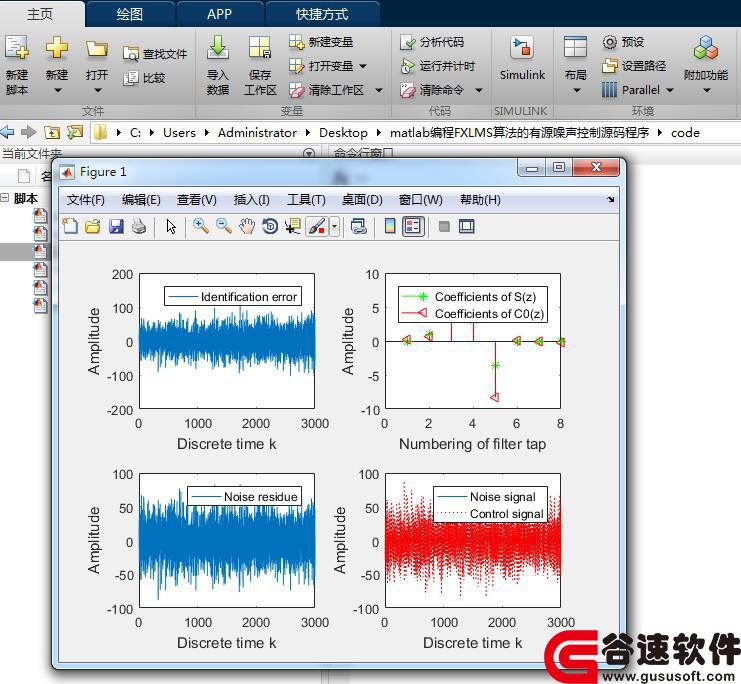Screen dimensions: 741x684
Task: Go back with the left arrow button
Action: [x=8, y=132]
